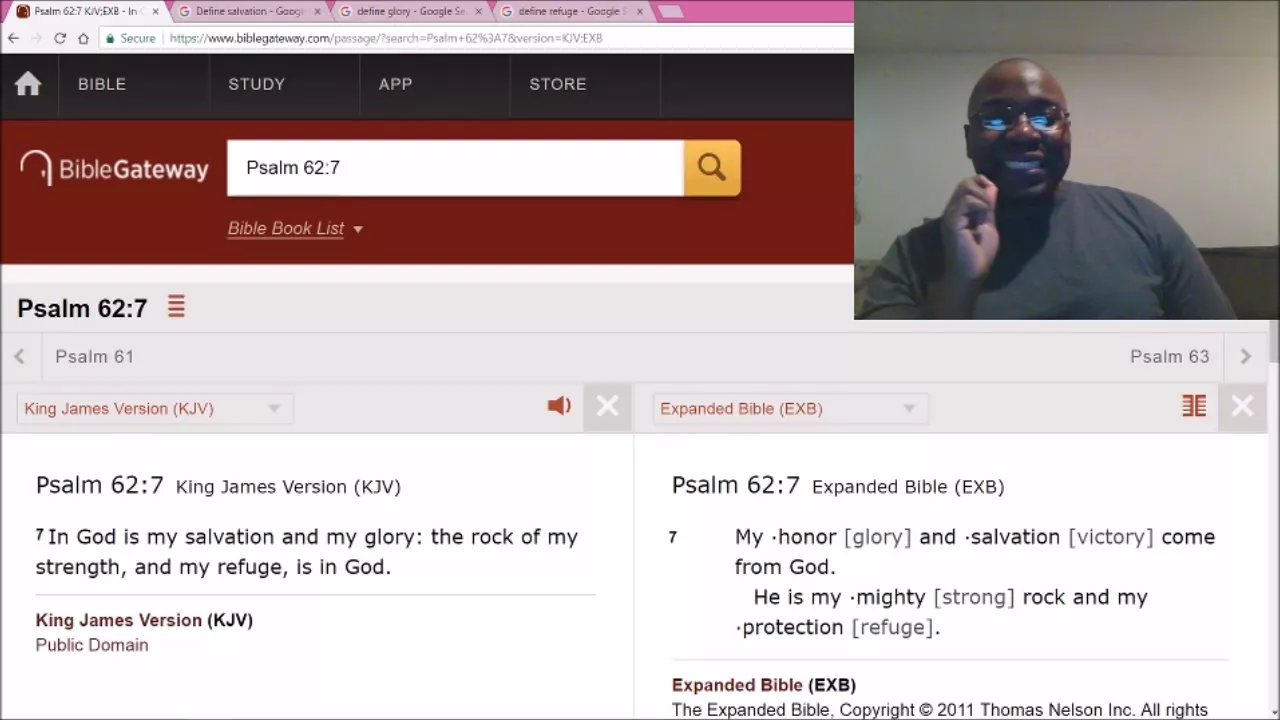Screen dimensions: 1280x720
Task: Close the Define salvation tab
Action: tap(318, 11)
